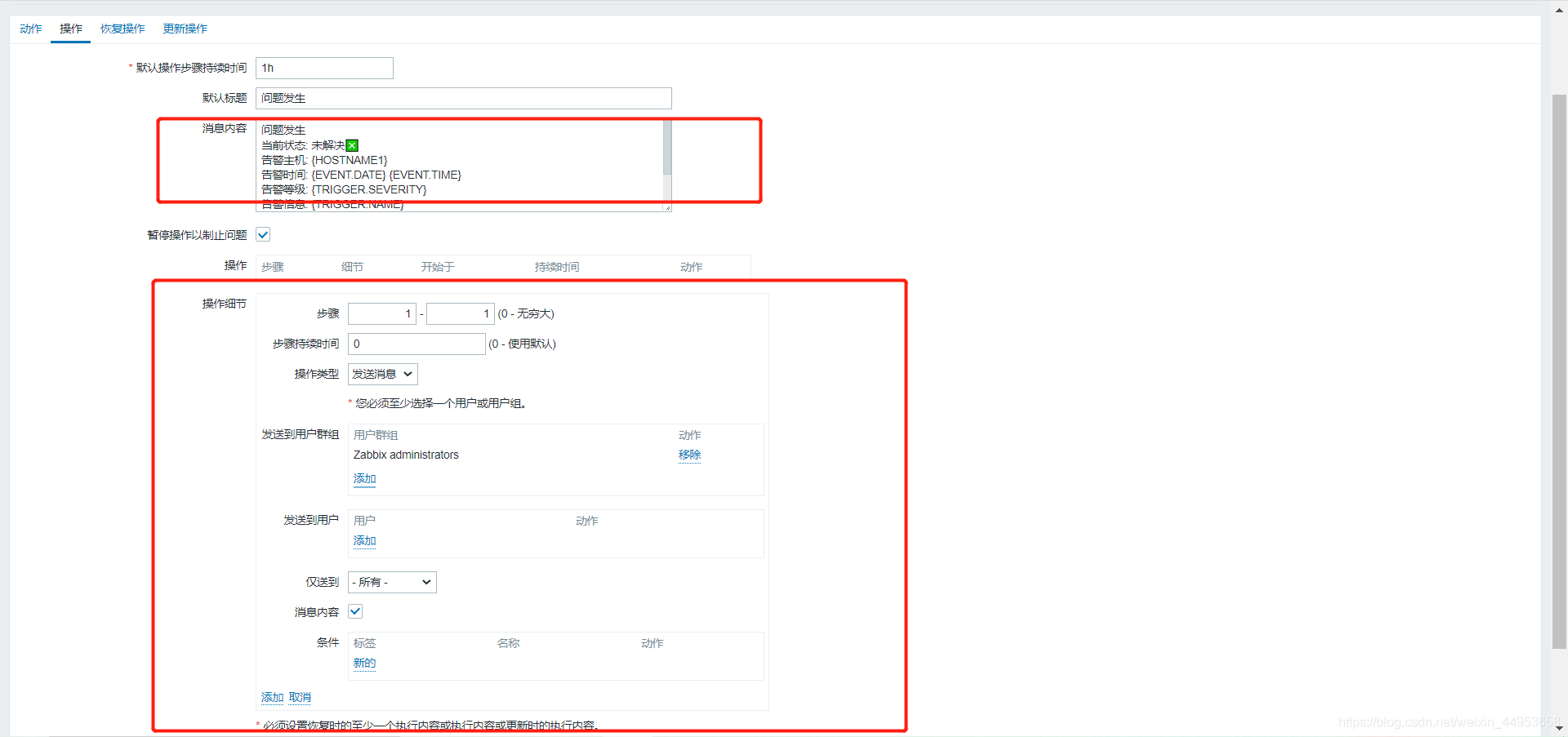This screenshot has height=737, width=1568.
Task: Click the 步骤 column header in 操作 table
Action: 273,267
